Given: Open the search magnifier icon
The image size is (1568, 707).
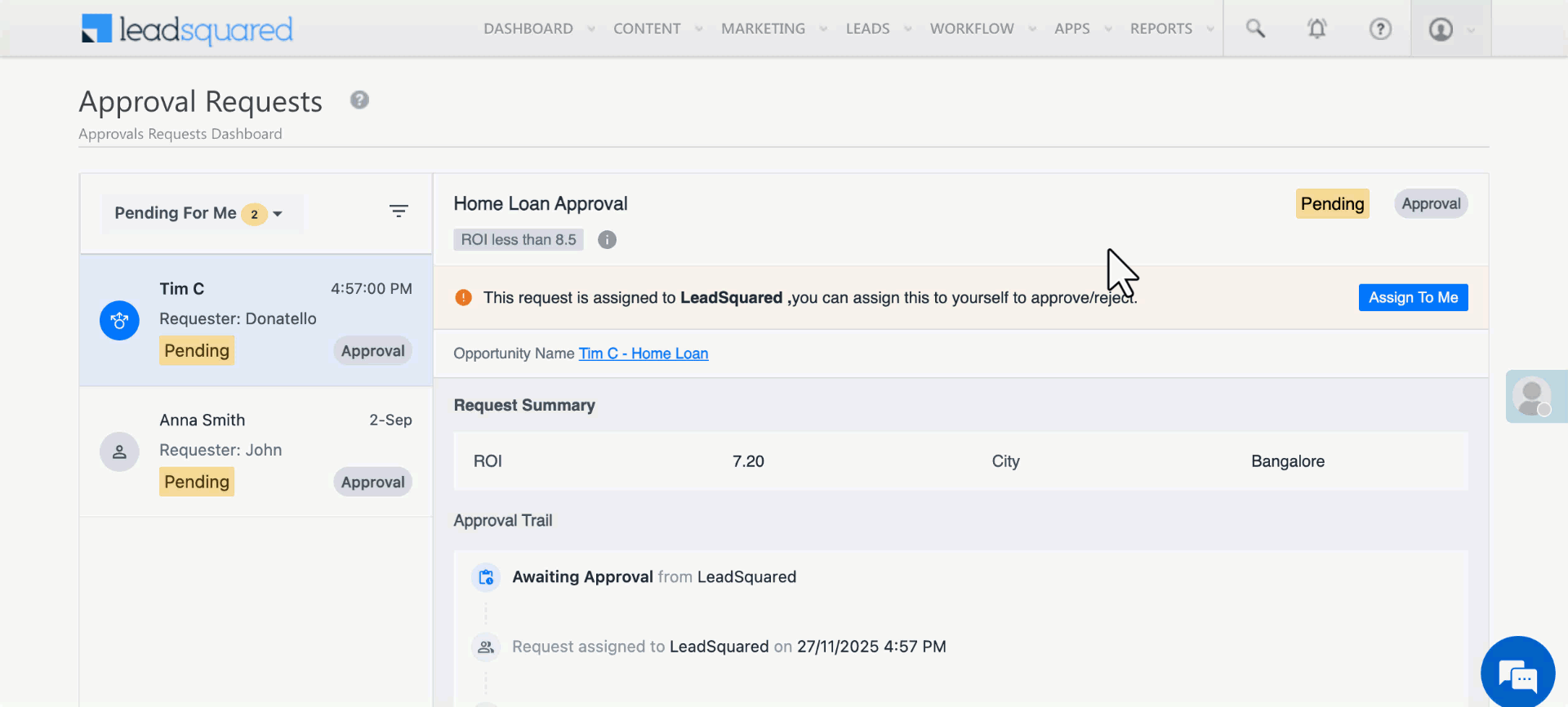Looking at the screenshot, I should pos(1255,29).
